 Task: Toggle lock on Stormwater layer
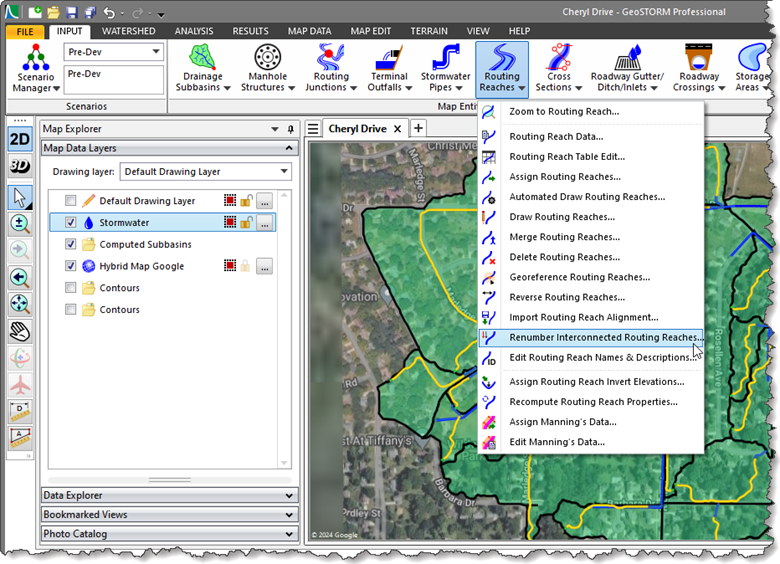point(246,222)
